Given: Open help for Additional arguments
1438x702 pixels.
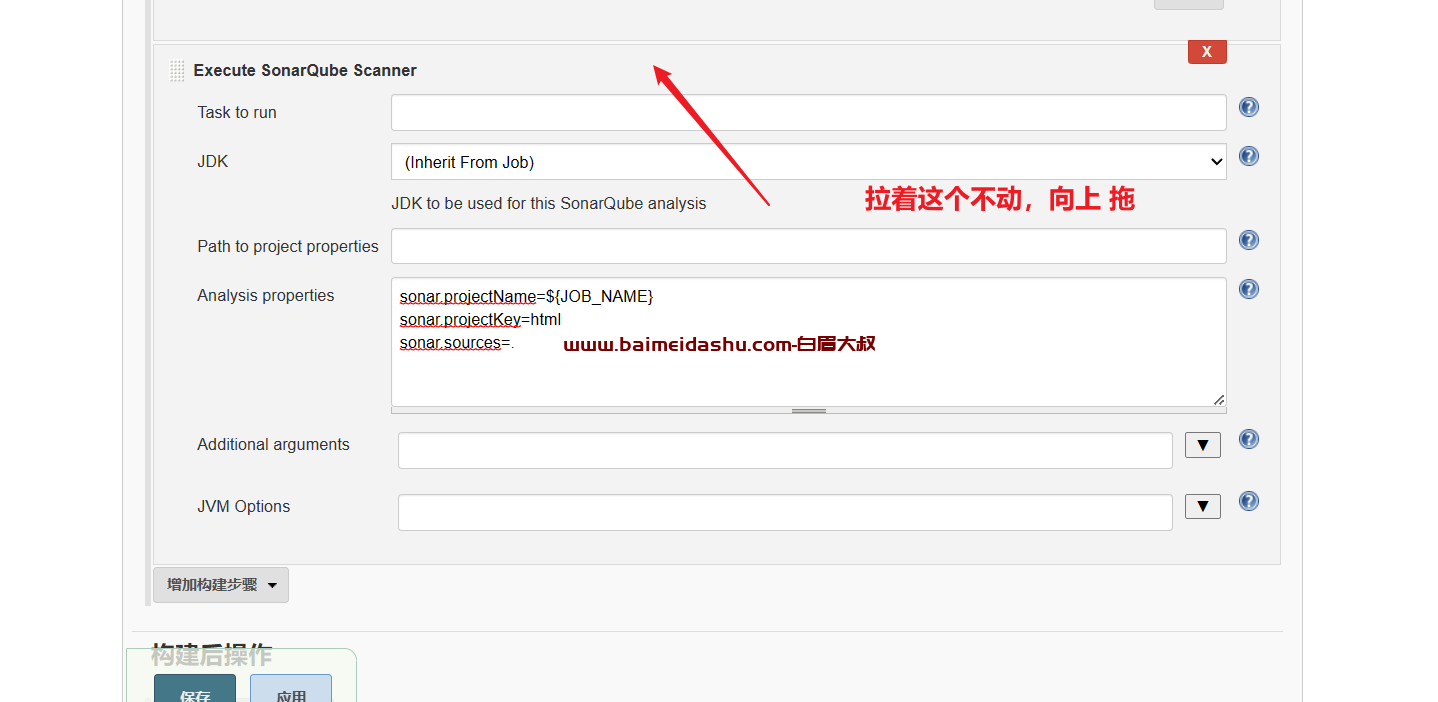Looking at the screenshot, I should pos(1248,439).
